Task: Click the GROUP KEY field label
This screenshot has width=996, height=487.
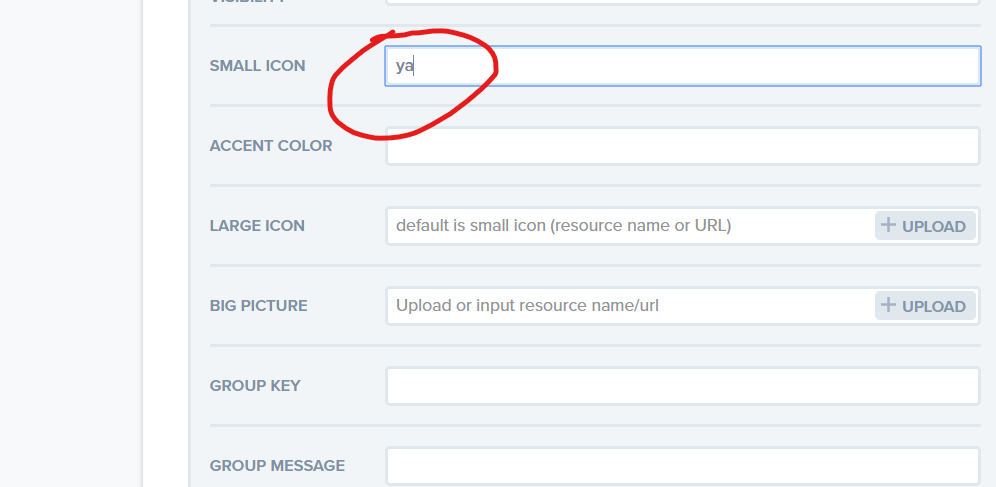Action: 254,386
